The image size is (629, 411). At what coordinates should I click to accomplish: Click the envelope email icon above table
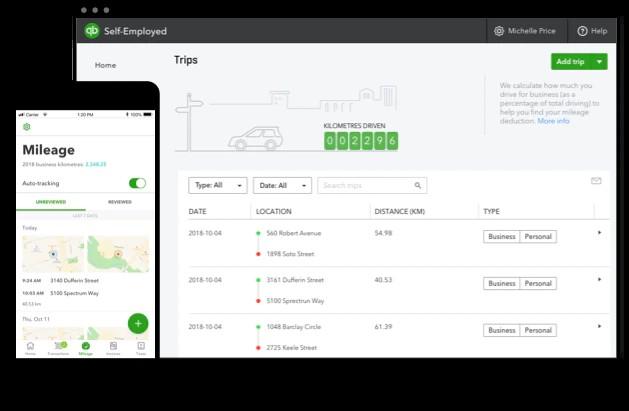coord(596,181)
